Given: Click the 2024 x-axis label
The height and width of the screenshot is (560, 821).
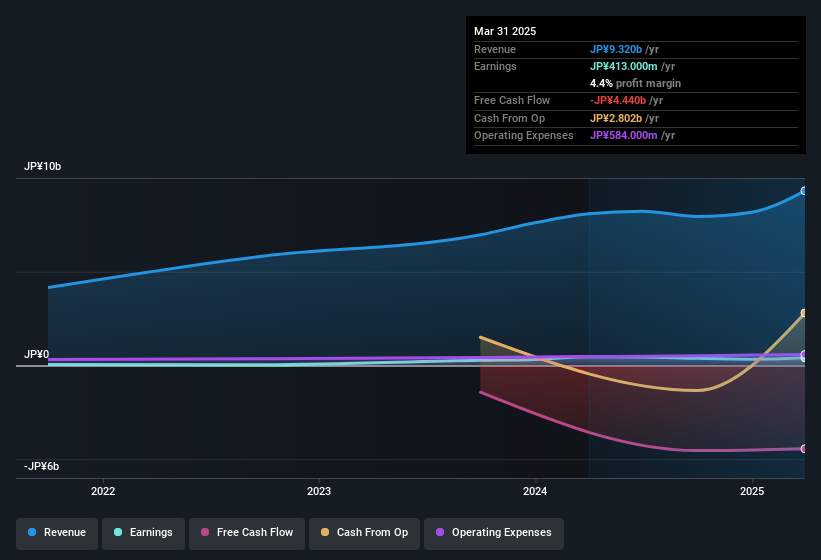Looking at the screenshot, I should (x=535, y=491).
